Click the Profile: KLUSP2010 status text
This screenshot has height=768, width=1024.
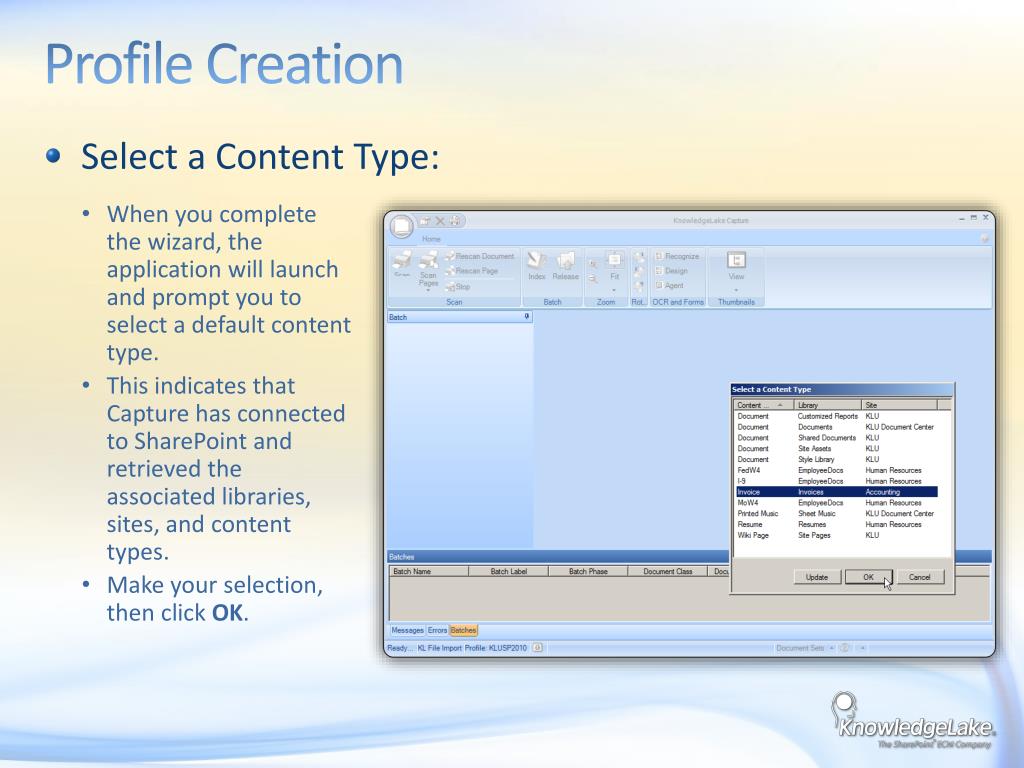tap(496, 648)
